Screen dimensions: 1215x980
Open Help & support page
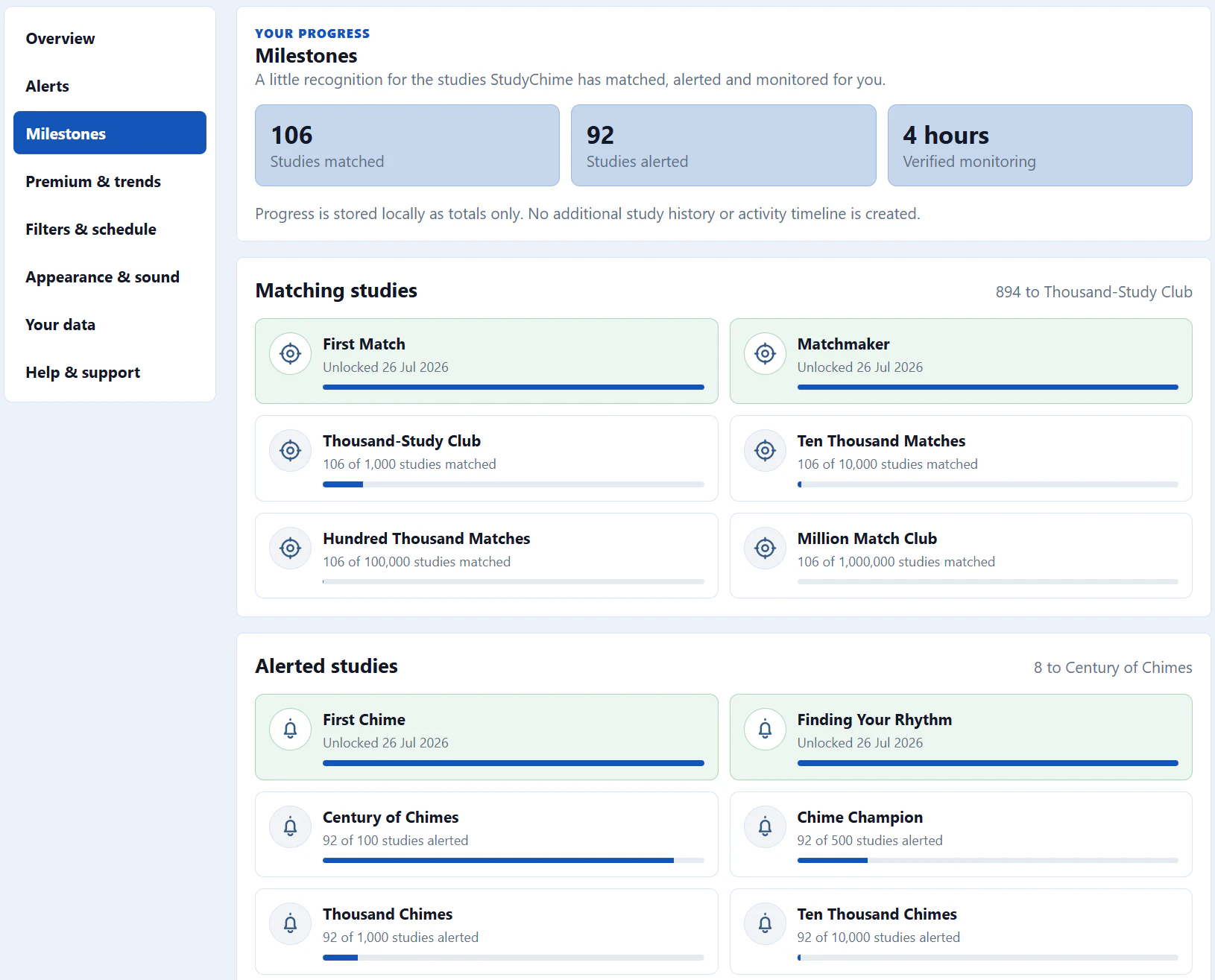tap(110, 373)
